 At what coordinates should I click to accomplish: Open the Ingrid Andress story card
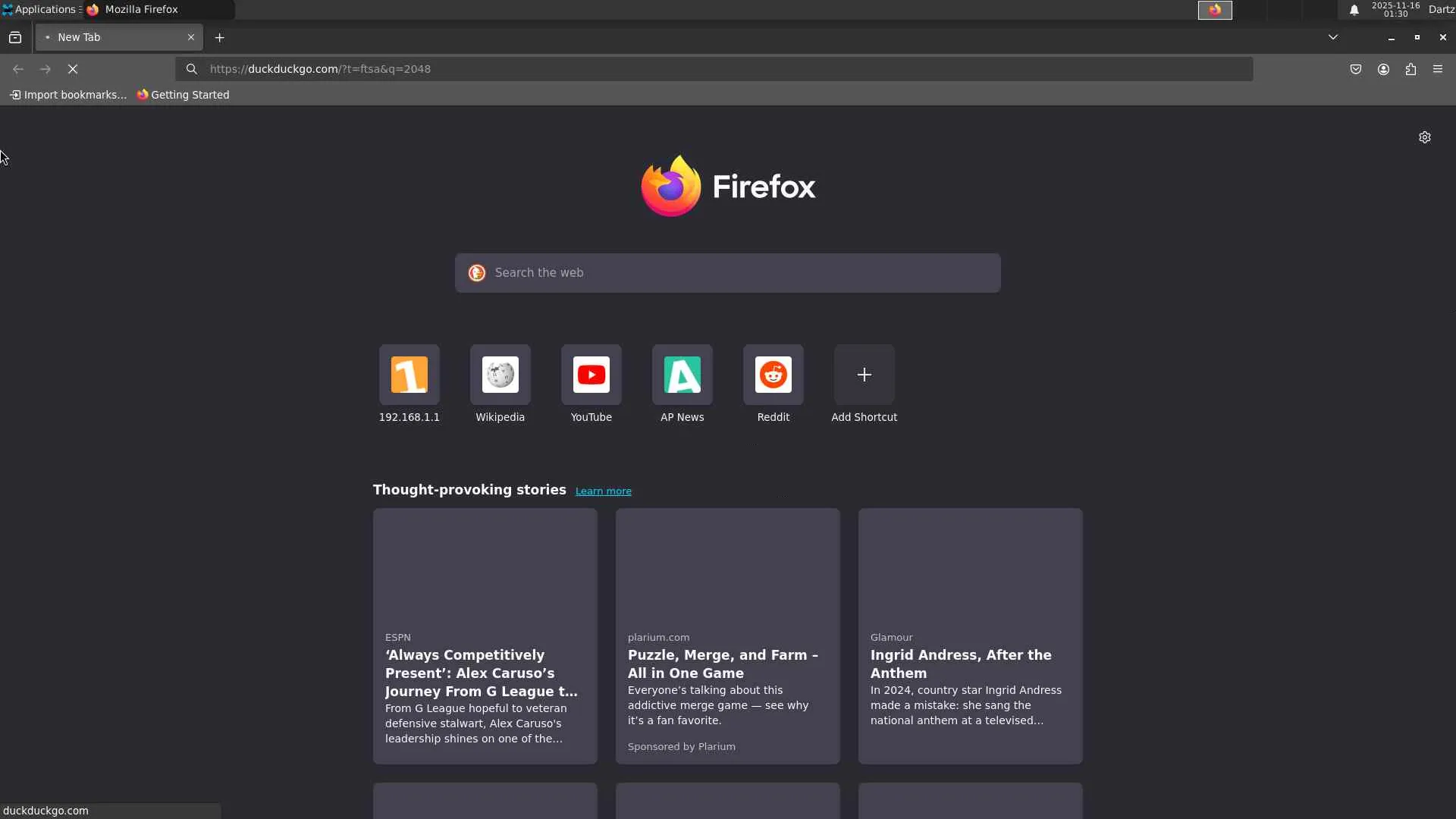point(970,635)
